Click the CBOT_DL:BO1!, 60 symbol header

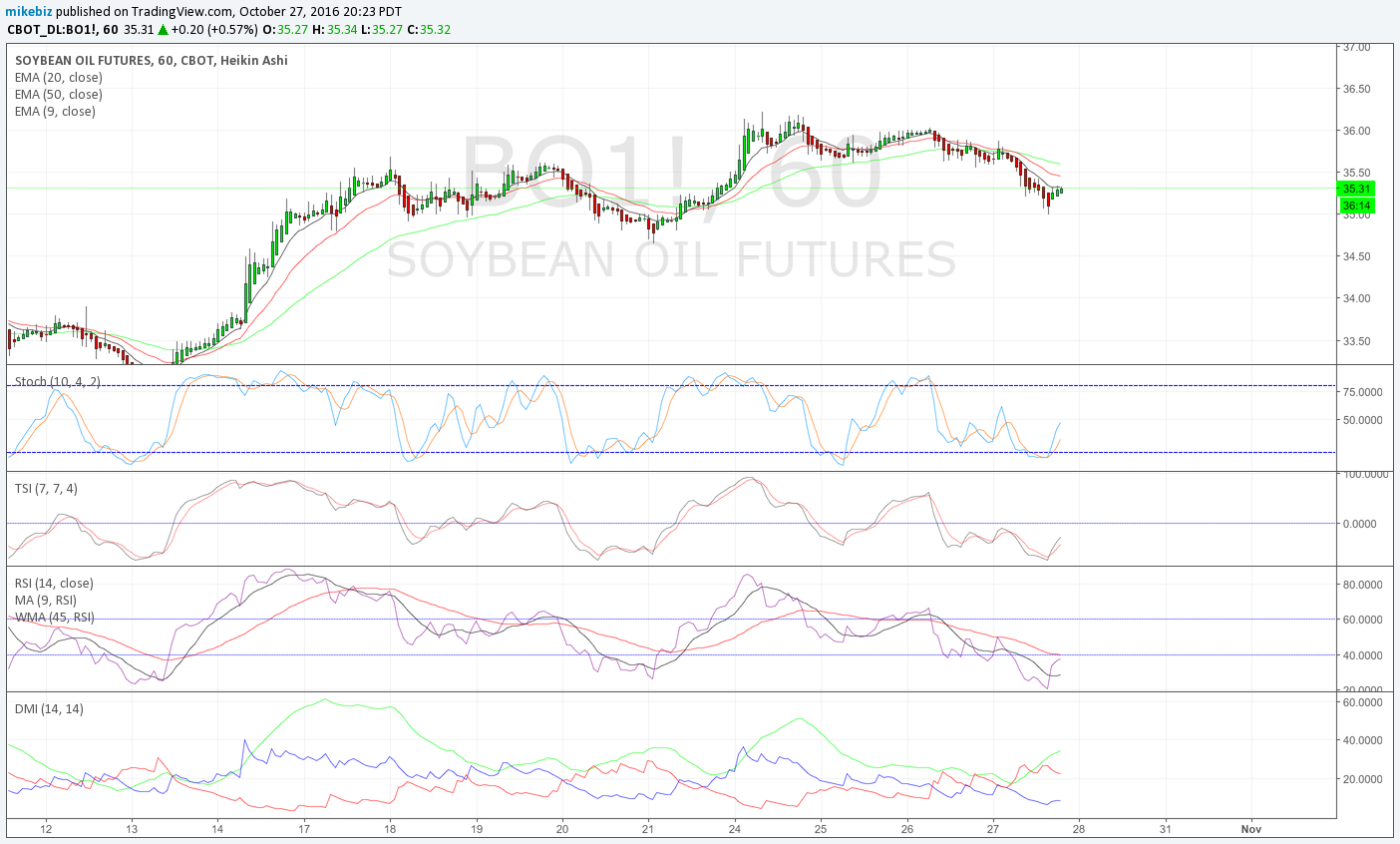[x=63, y=29]
